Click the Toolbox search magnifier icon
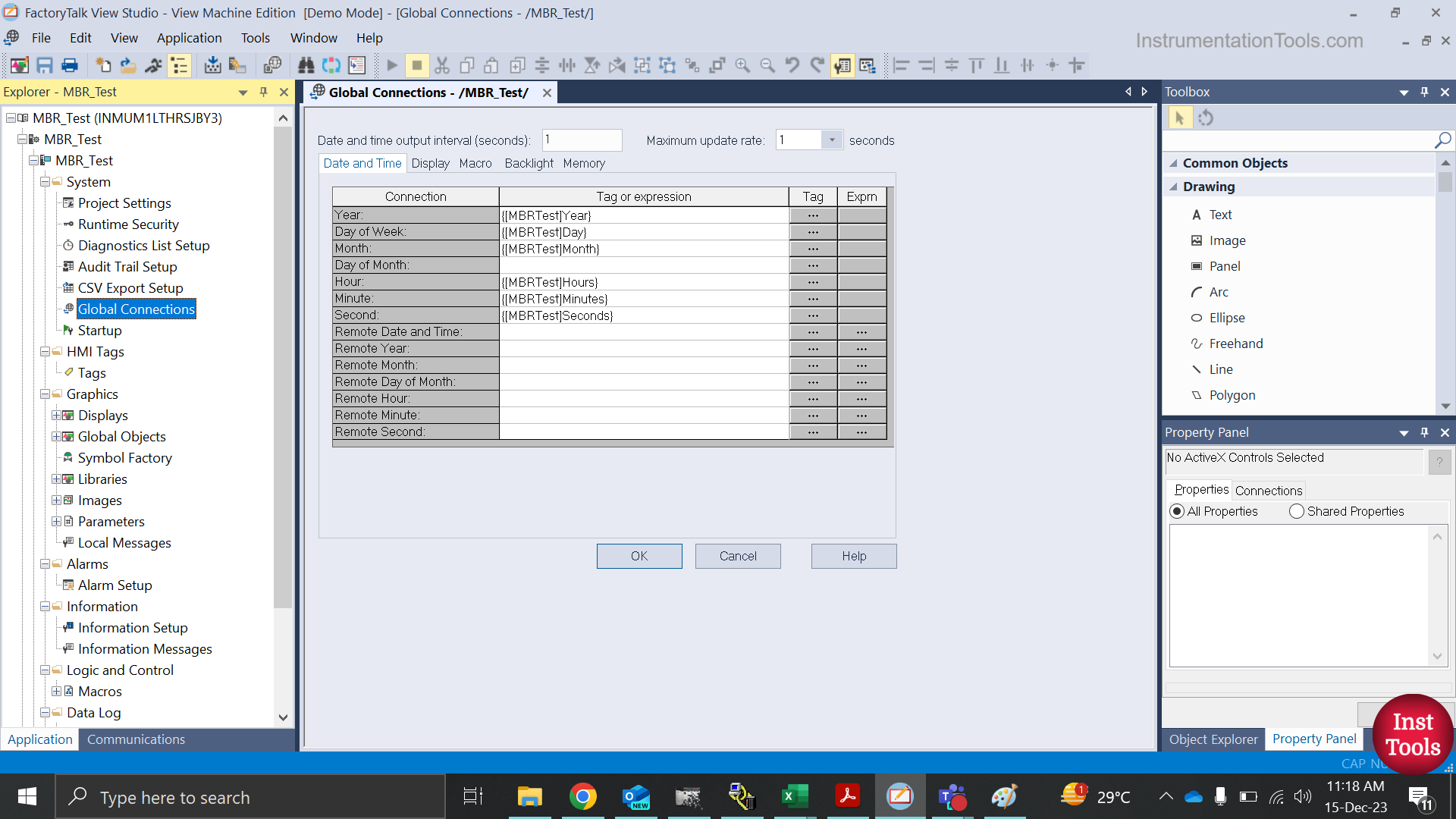The image size is (1456, 819). click(x=1442, y=140)
